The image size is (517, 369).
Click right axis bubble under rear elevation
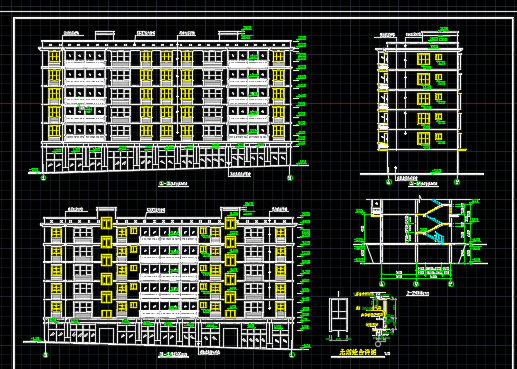pos(292,355)
